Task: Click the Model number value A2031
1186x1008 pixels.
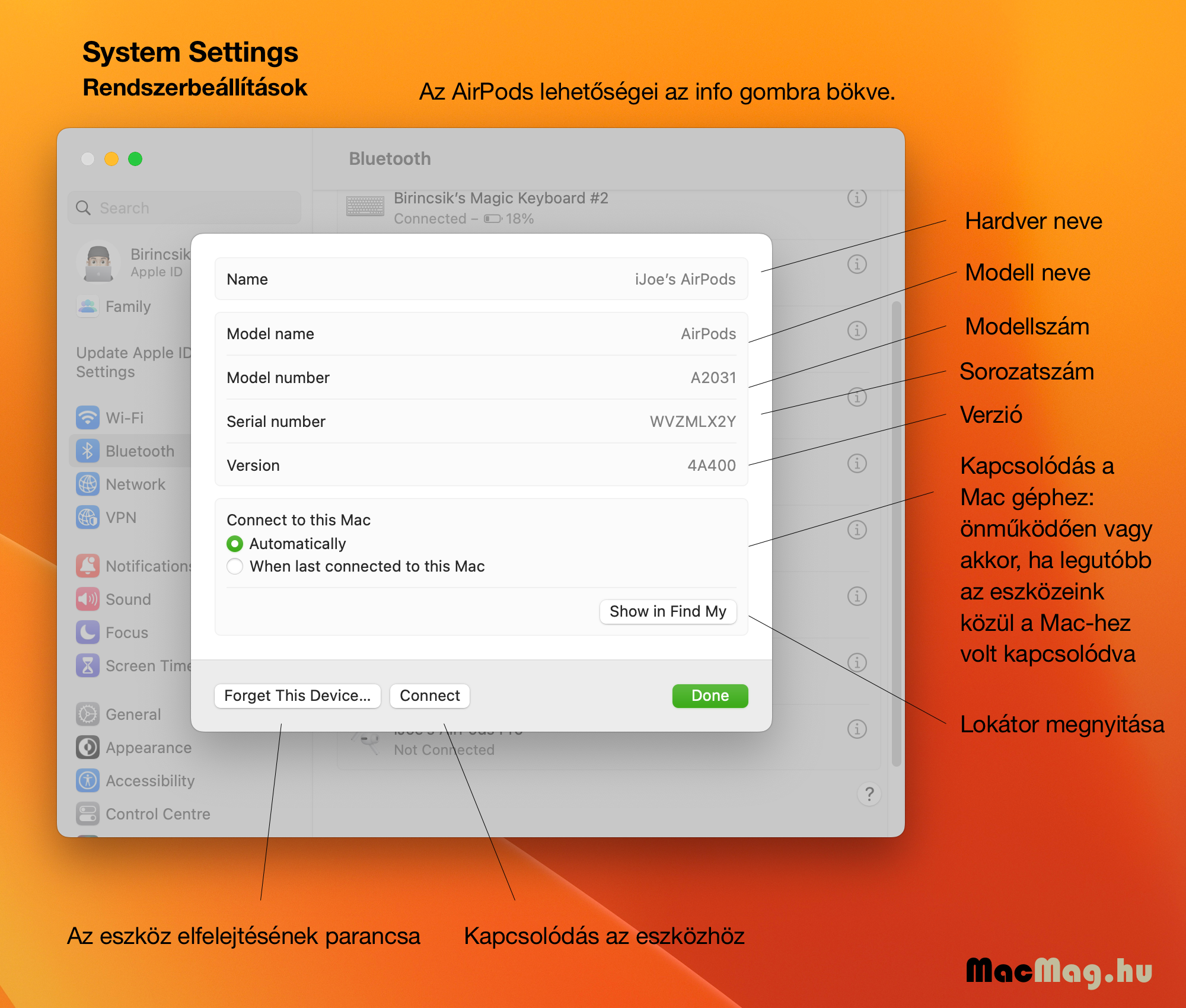Action: 713,378
